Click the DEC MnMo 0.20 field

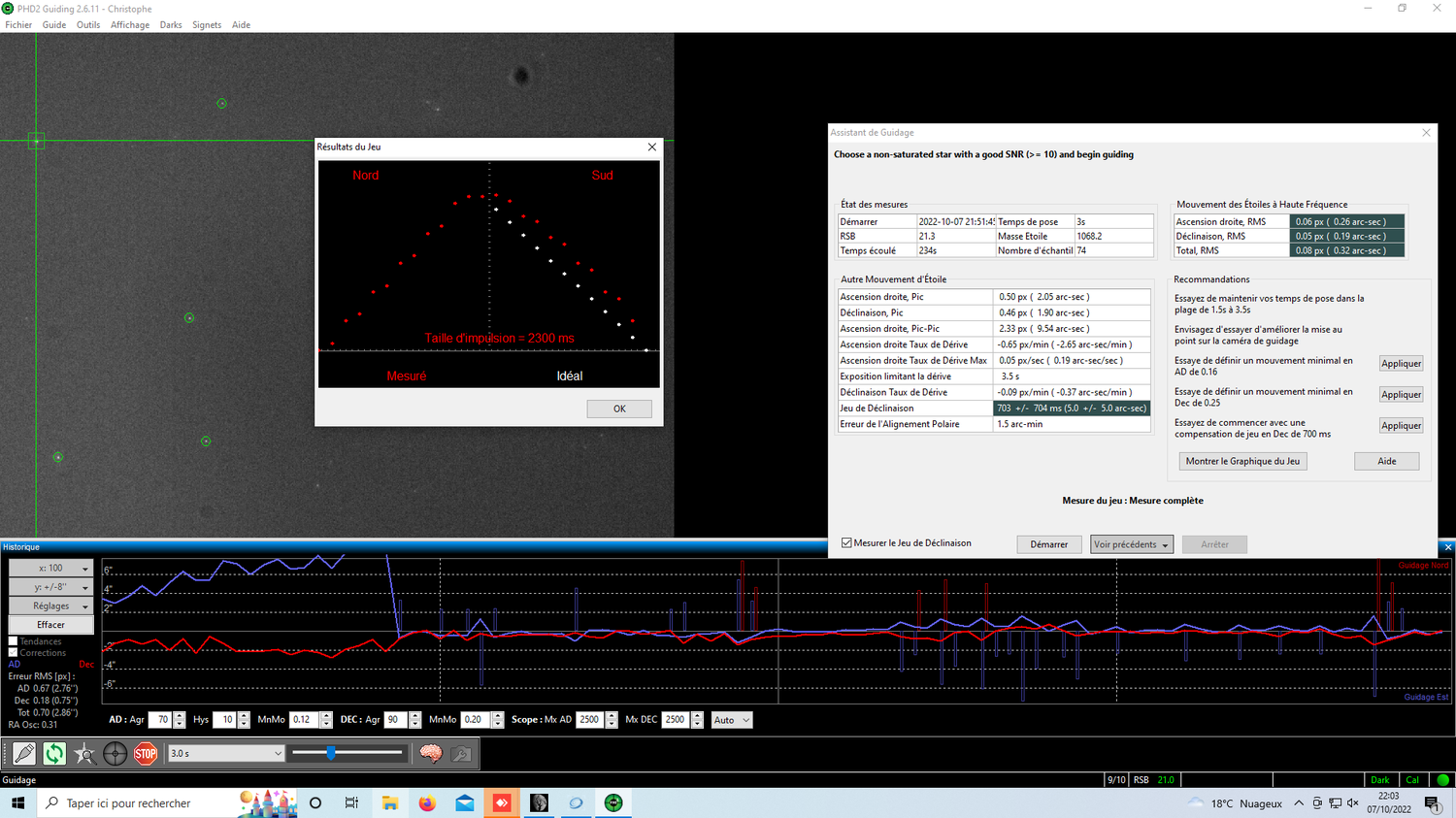476,720
